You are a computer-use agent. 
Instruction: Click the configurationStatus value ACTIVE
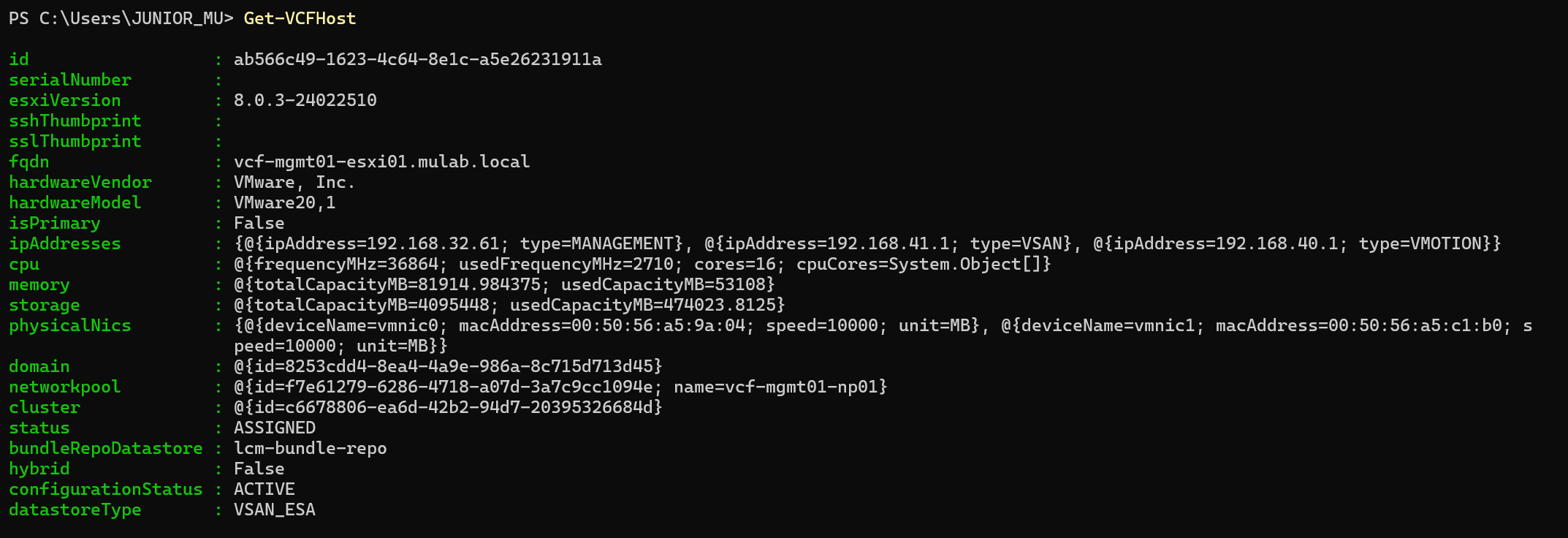tap(264, 489)
